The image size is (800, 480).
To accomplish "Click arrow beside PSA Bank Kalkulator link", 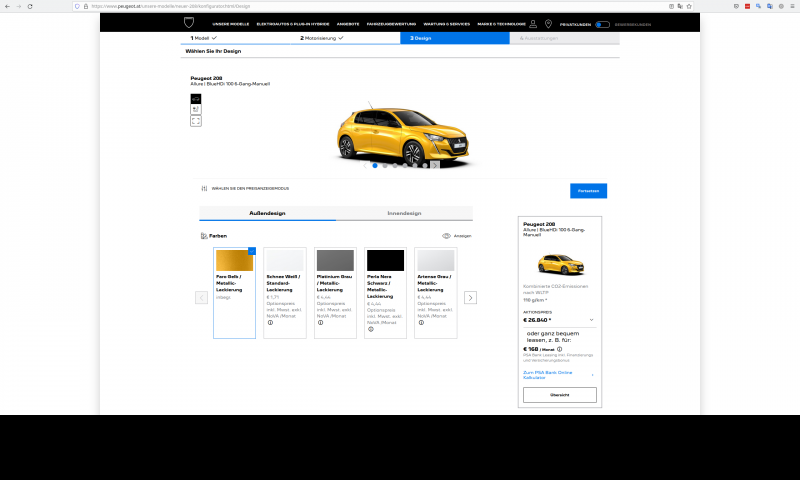I will tap(592, 375).
